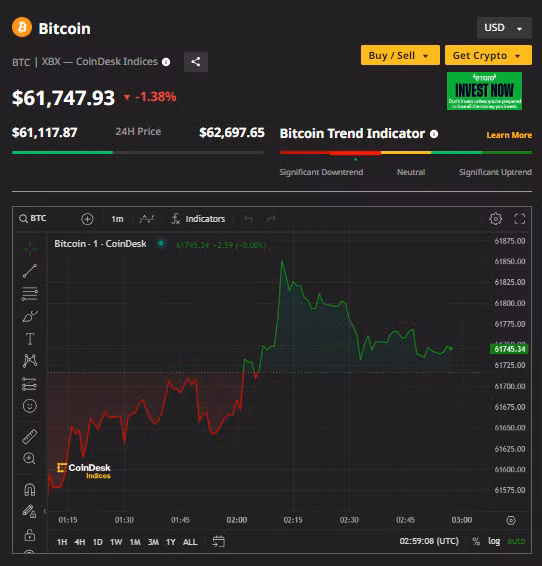The image size is (542, 566).
Task: Select the trend line drawing tool
Action: click(x=30, y=271)
